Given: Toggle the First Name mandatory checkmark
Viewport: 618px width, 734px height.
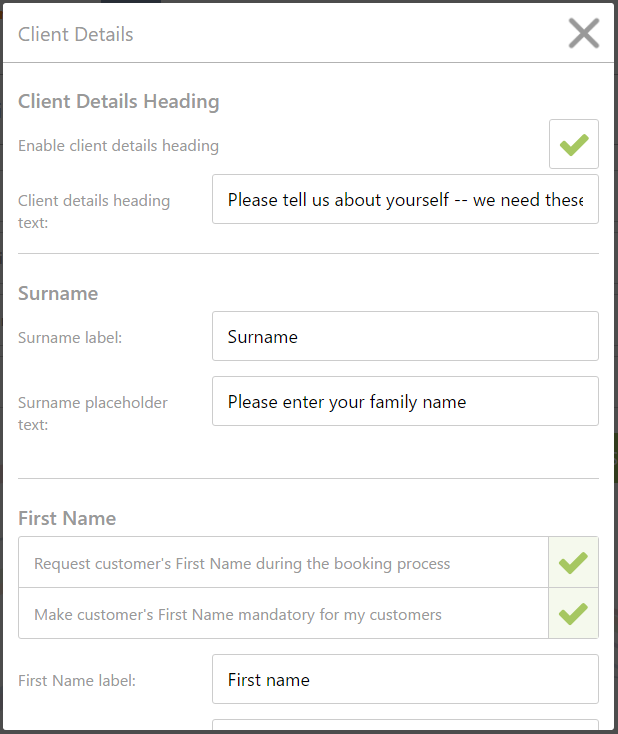Looking at the screenshot, I should coord(574,614).
